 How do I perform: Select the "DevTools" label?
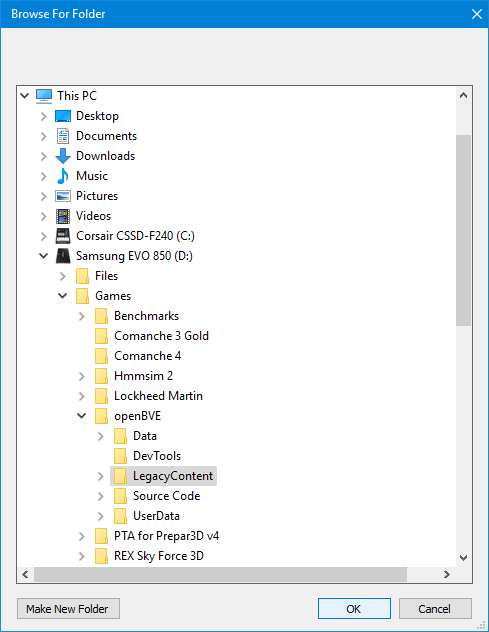coord(157,456)
